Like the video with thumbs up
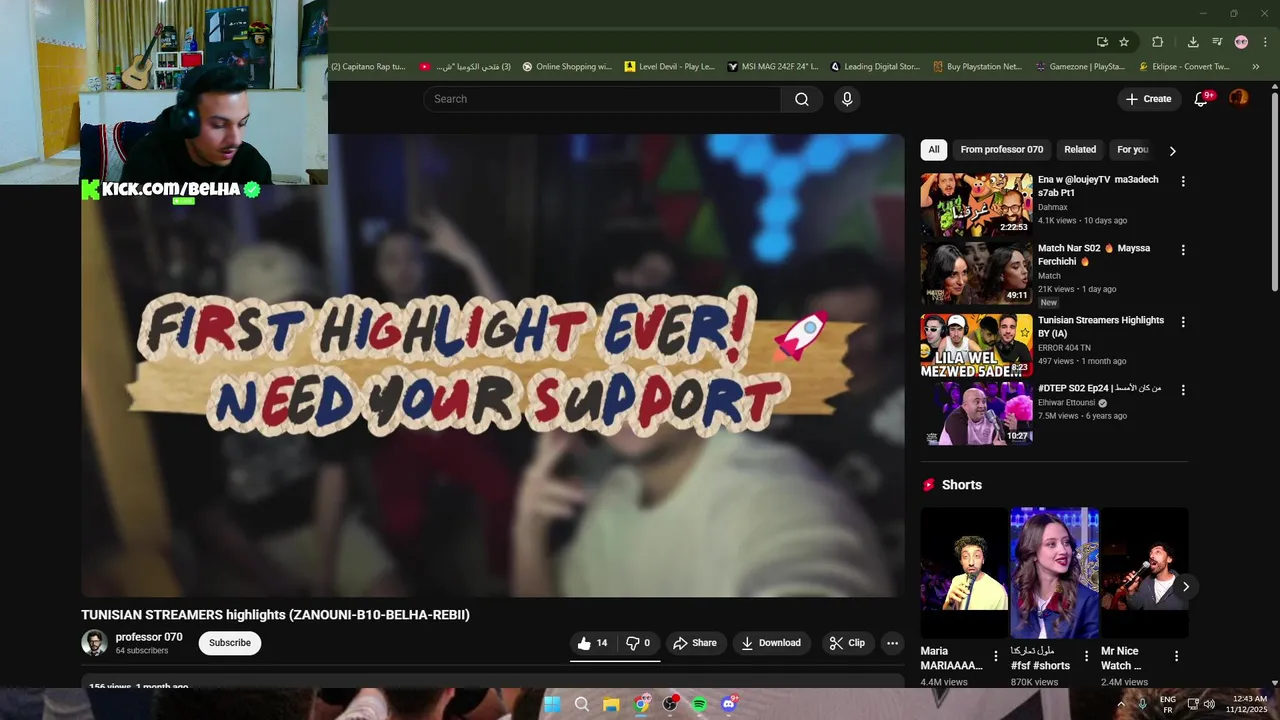This screenshot has height=720, width=1280. 595,643
